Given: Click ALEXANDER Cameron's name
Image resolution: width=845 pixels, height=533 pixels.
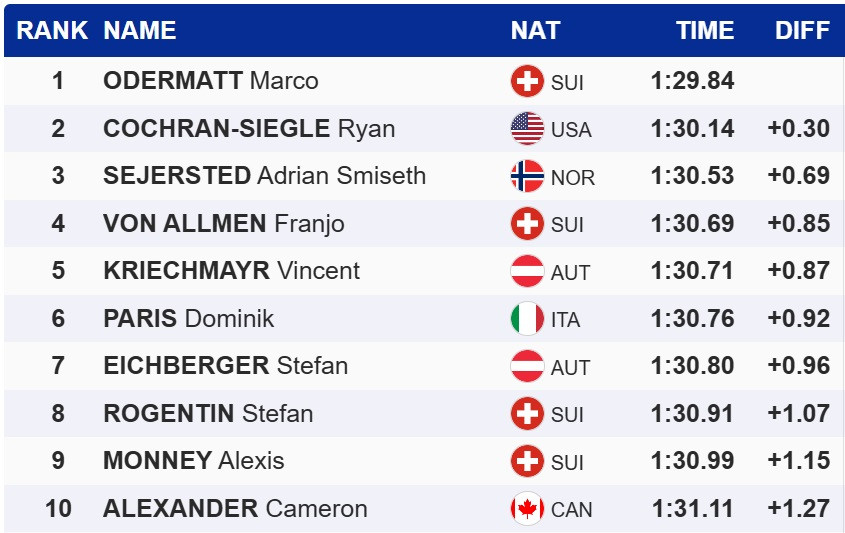Looking at the screenshot, I should tap(235, 509).
